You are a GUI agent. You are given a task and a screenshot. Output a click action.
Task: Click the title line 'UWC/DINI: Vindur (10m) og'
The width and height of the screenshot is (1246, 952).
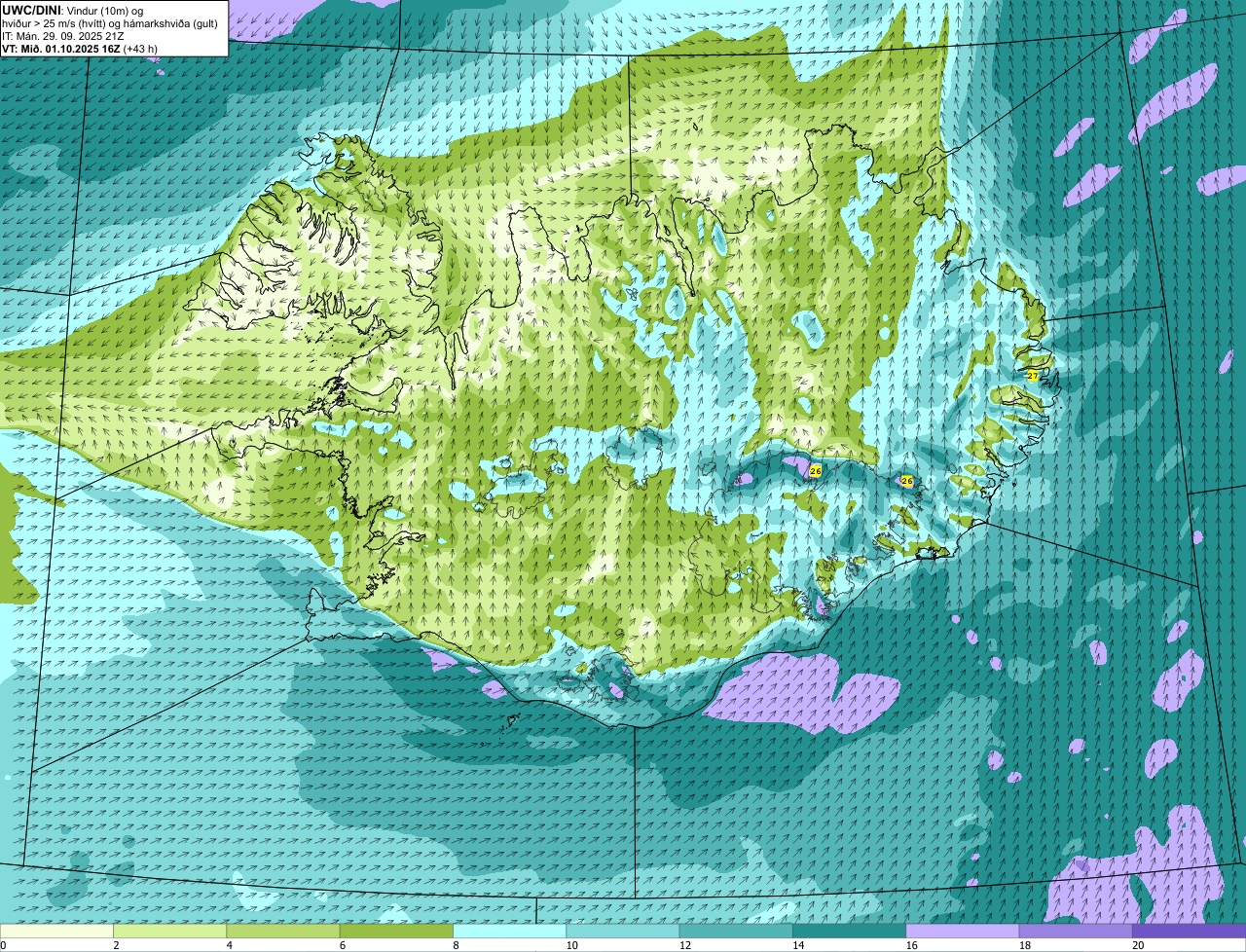pos(73,10)
